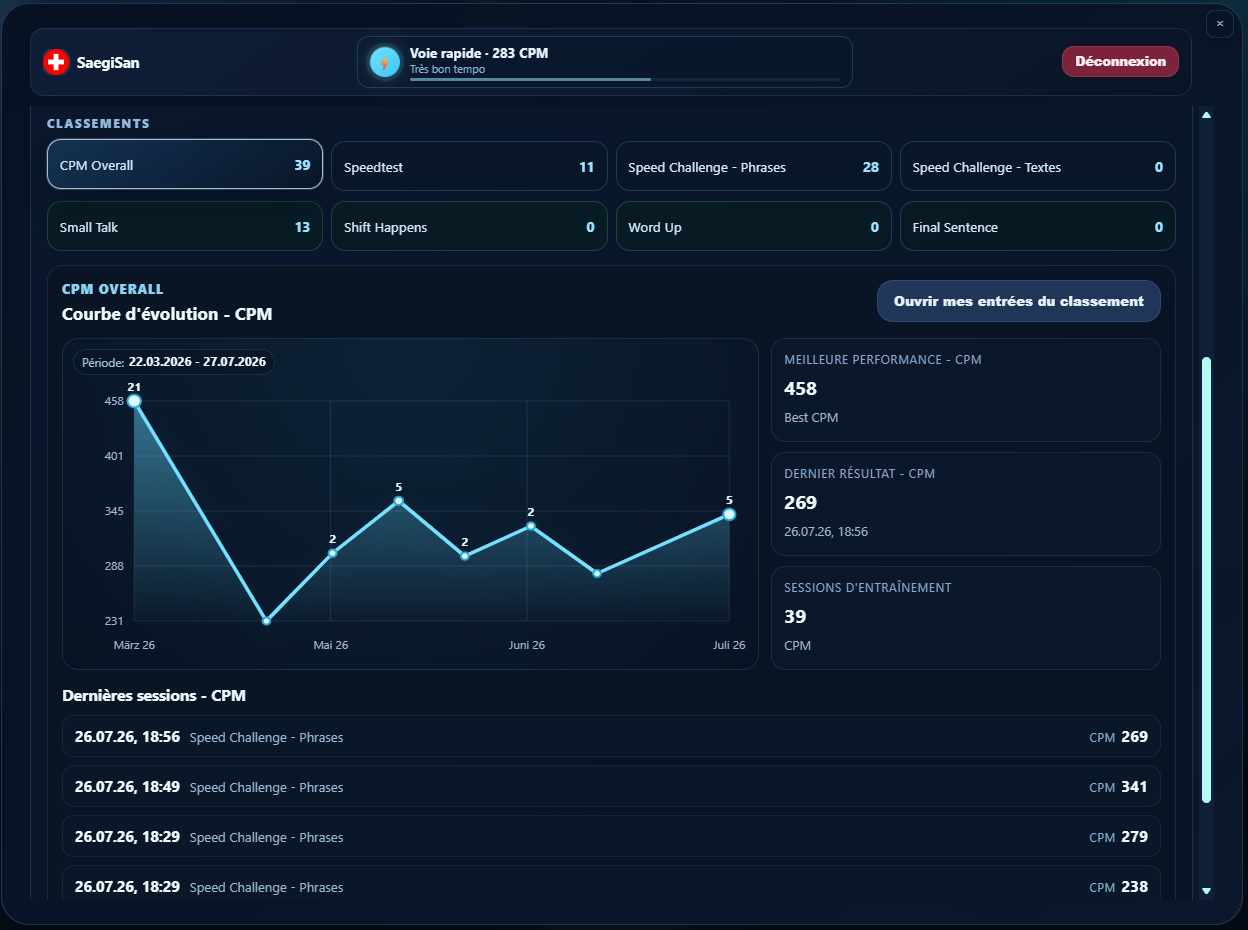The width and height of the screenshot is (1248, 930).
Task: Click the chart point on the Mai 26 gridline
Action: tap(332, 553)
